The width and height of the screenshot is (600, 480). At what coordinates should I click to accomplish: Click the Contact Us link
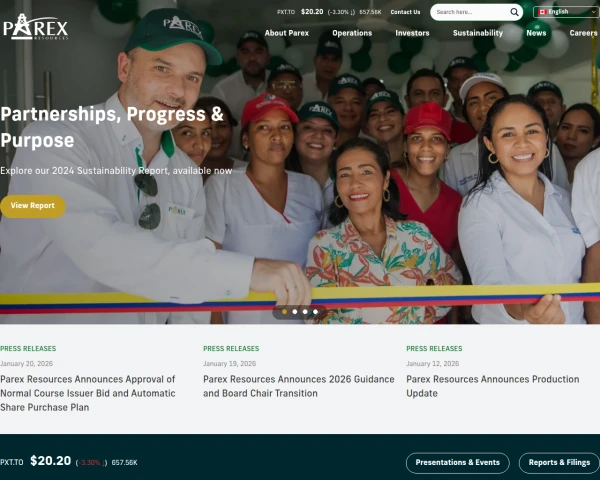pos(405,12)
